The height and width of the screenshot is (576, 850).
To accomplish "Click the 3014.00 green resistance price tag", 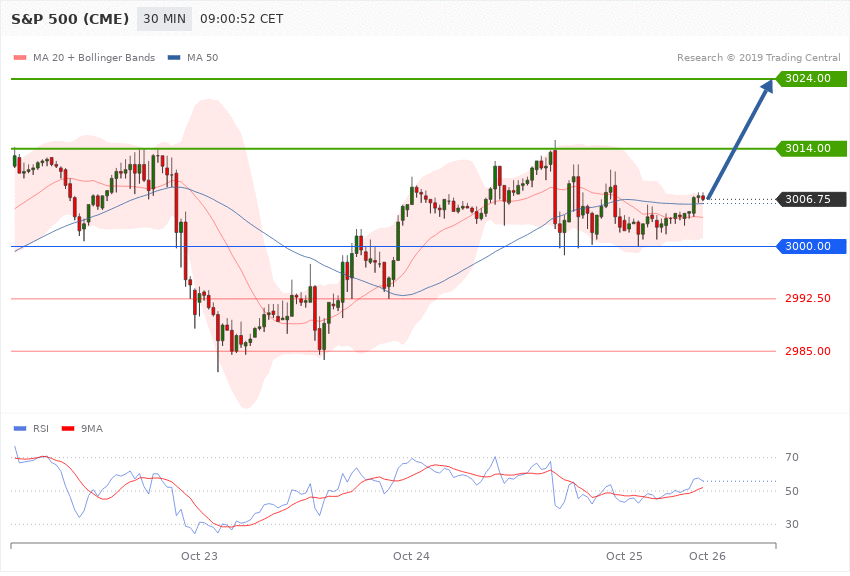I will point(811,148).
